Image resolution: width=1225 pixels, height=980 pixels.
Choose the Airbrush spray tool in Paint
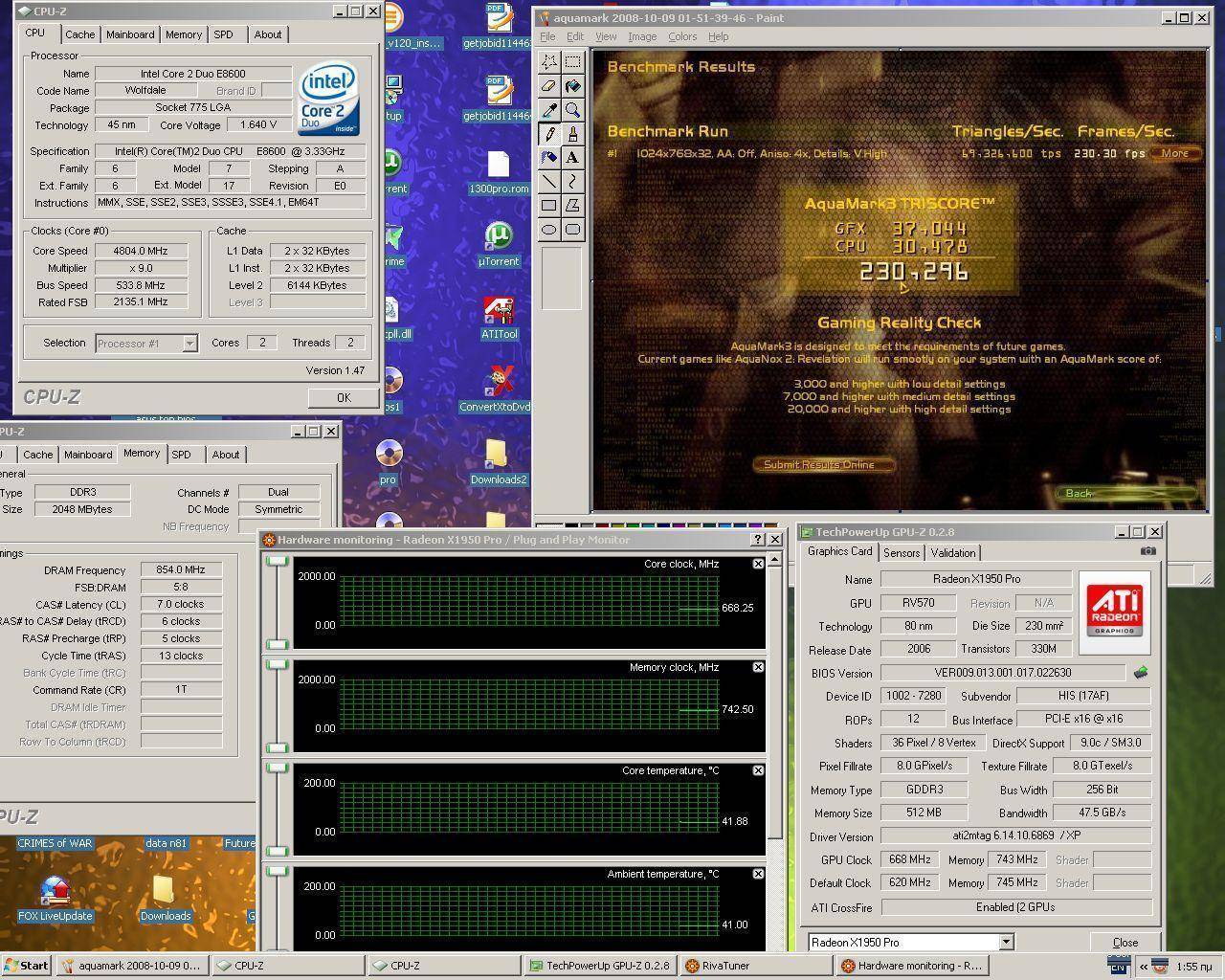(x=549, y=158)
